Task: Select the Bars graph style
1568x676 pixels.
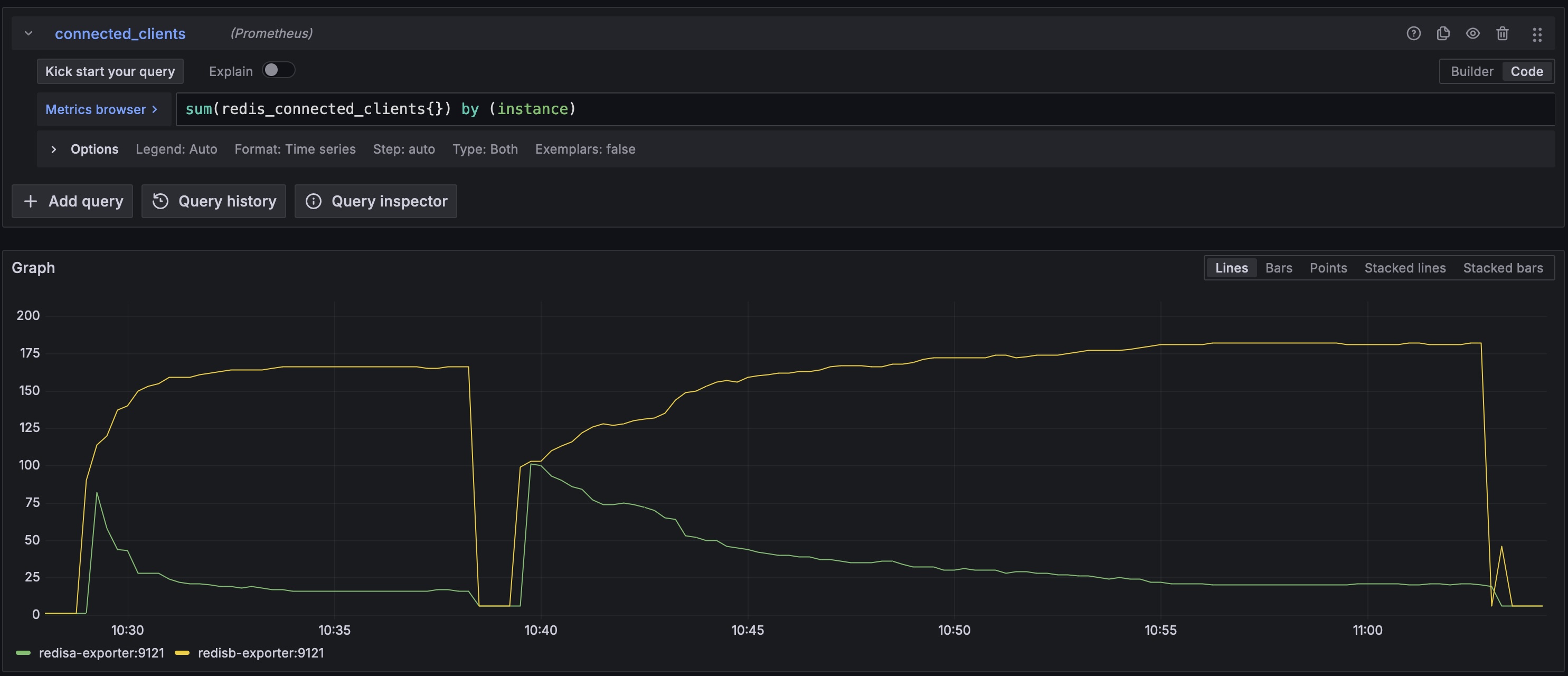Action: (1278, 268)
